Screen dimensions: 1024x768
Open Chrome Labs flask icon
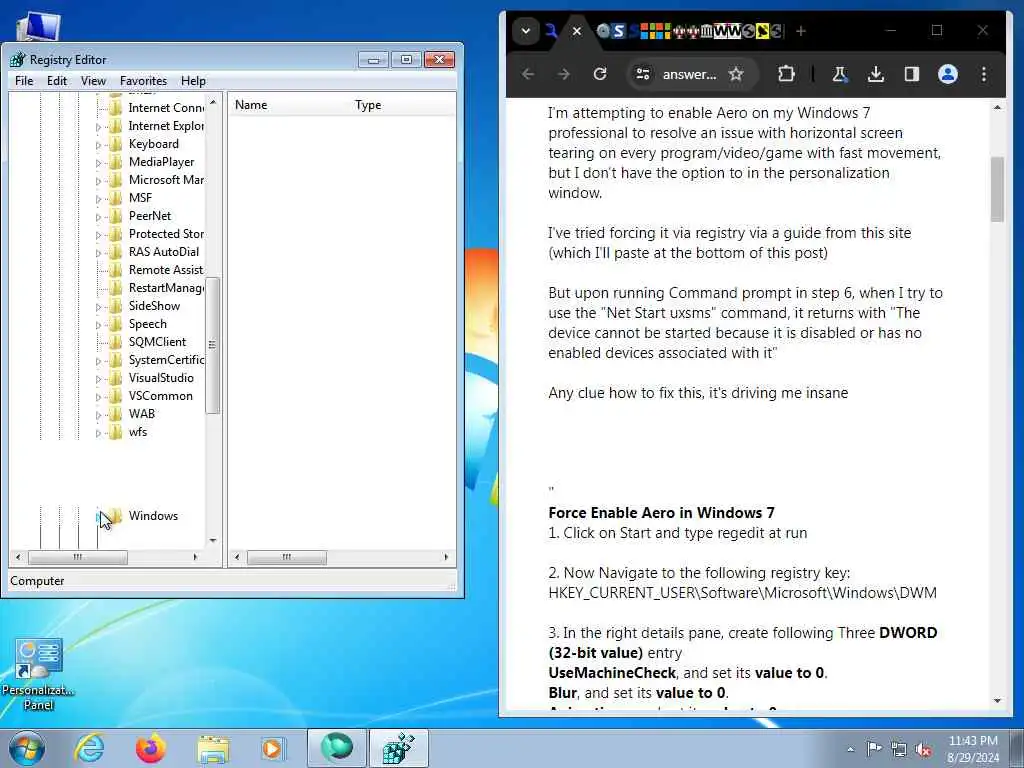pyautogui.click(x=840, y=74)
